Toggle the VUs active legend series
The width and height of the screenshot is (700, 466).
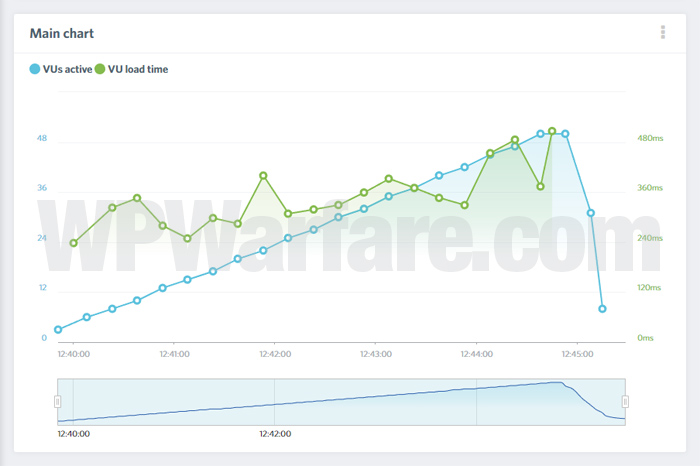[61, 69]
